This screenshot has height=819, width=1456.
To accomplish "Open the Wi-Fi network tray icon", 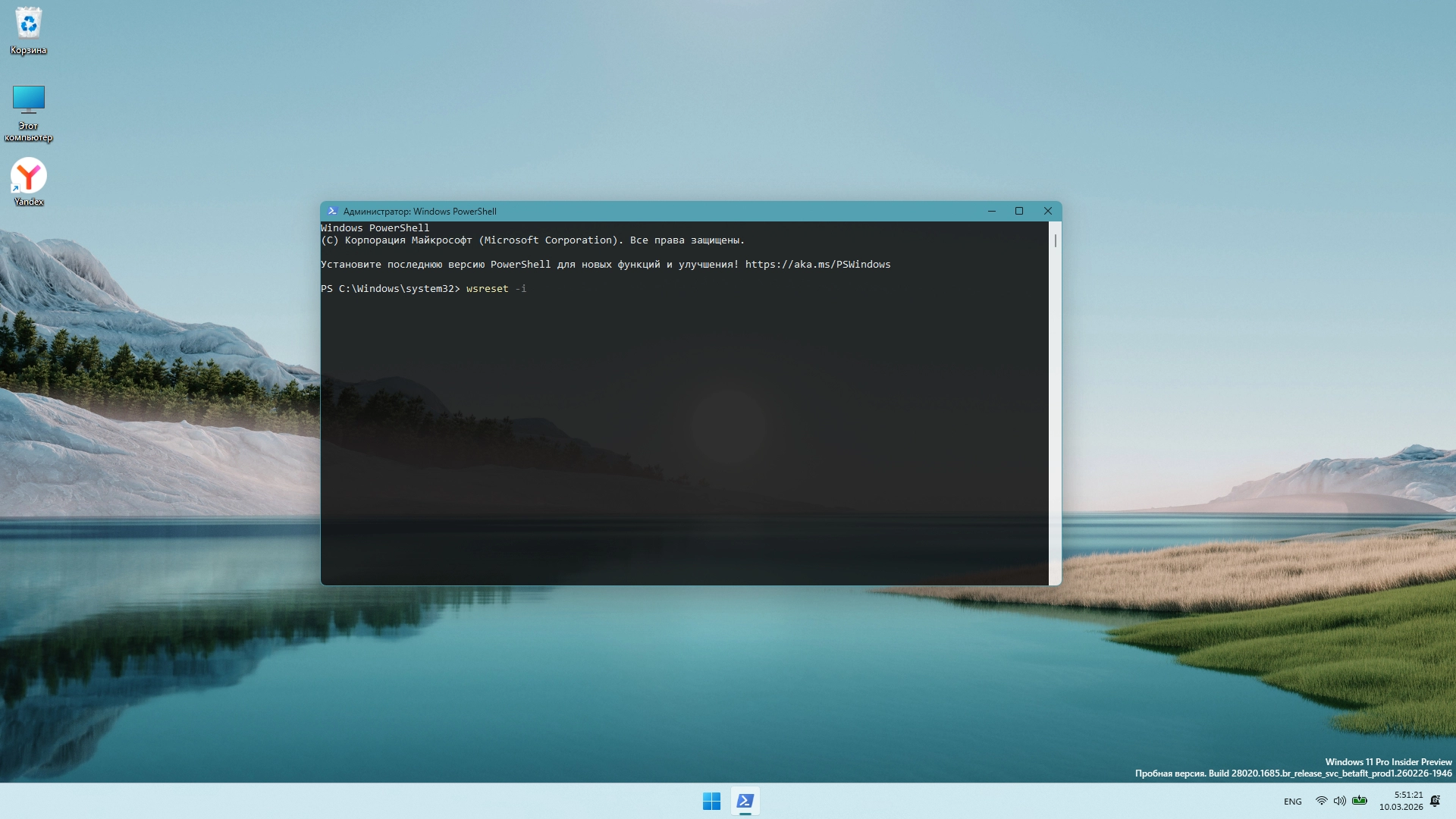I will 1321,801.
